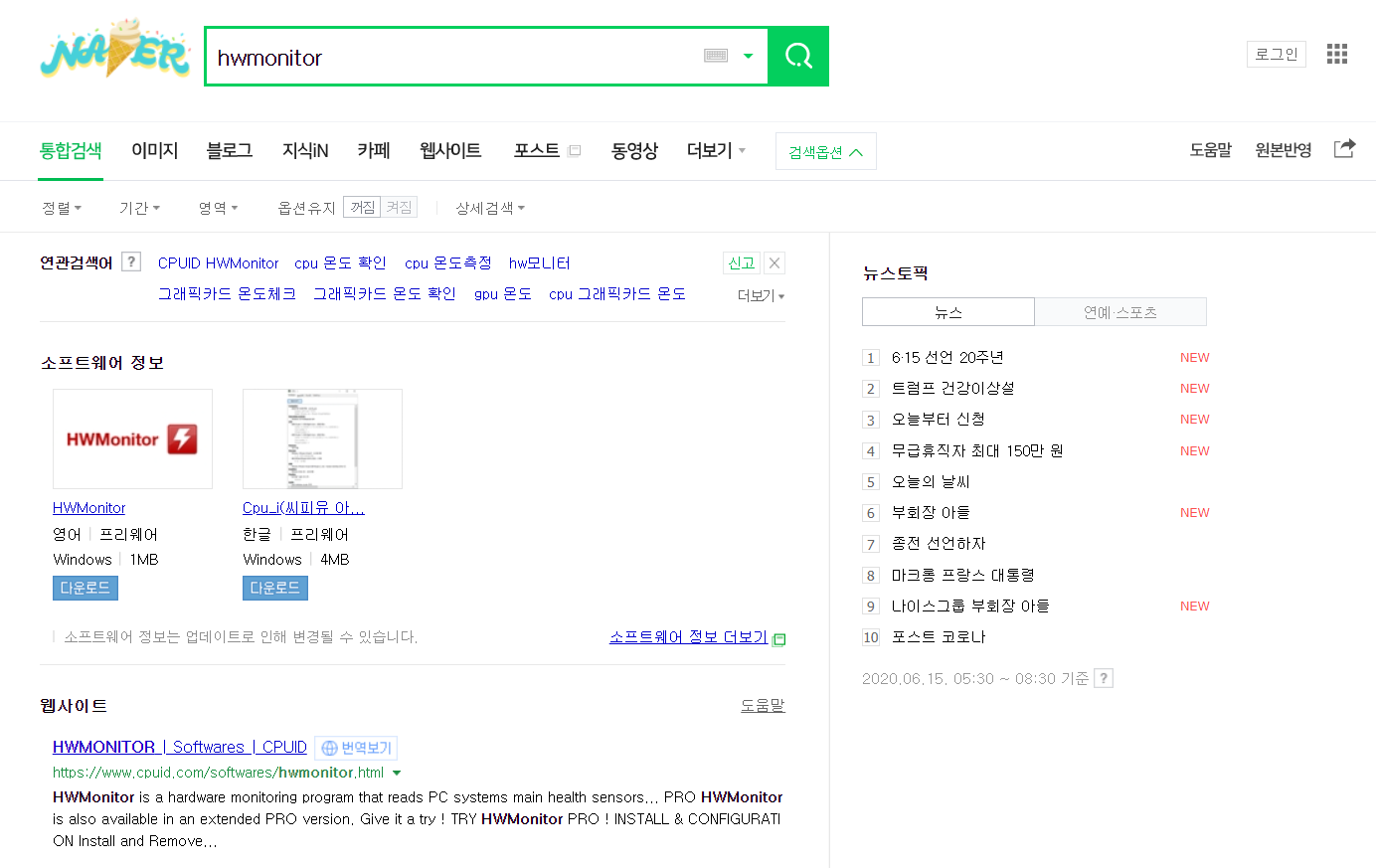Switch to the 웹사이트 tab

coord(450,150)
